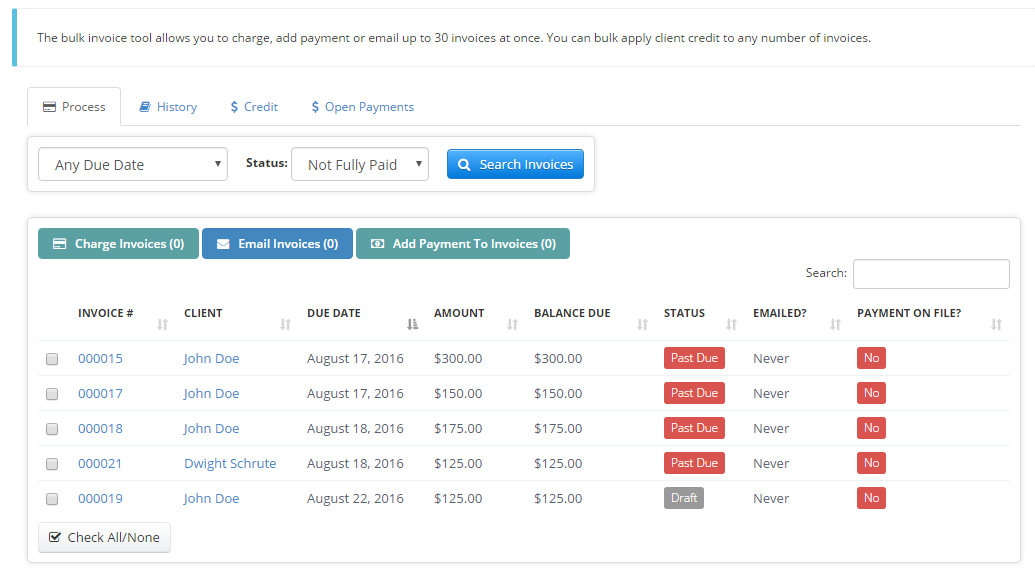Open invoice 000015 link
This screenshot has width=1035, height=572.
tap(100, 358)
